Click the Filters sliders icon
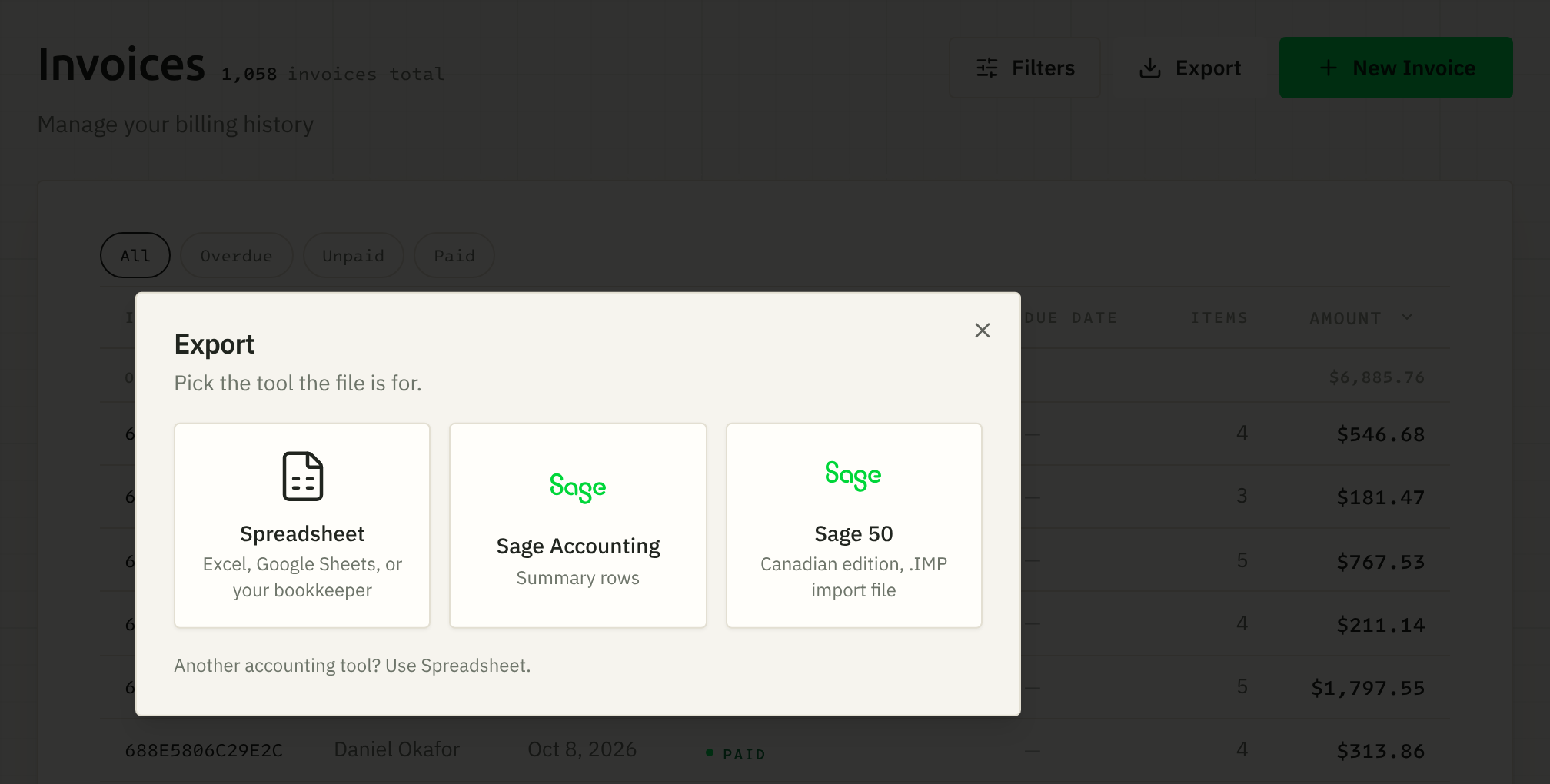The height and width of the screenshot is (784, 1550). pos(987,68)
